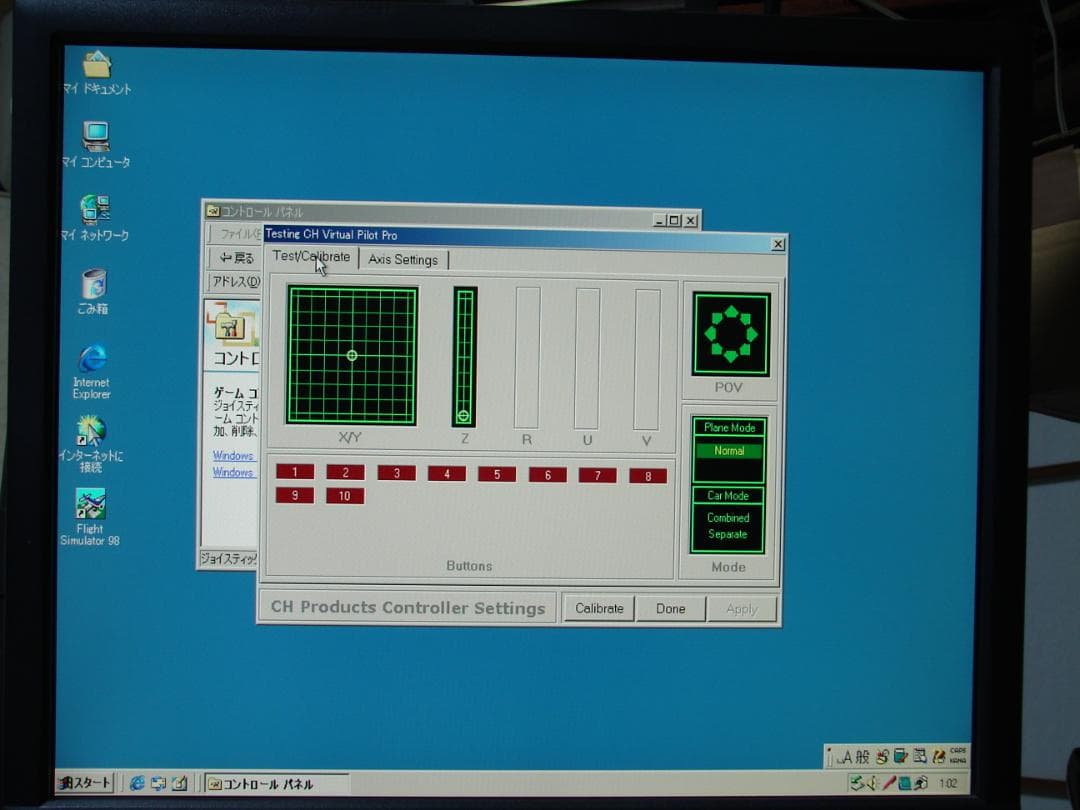Select Combined under Car Mode
The width and height of the screenshot is (1080, 810).
(x=728, y=518)
